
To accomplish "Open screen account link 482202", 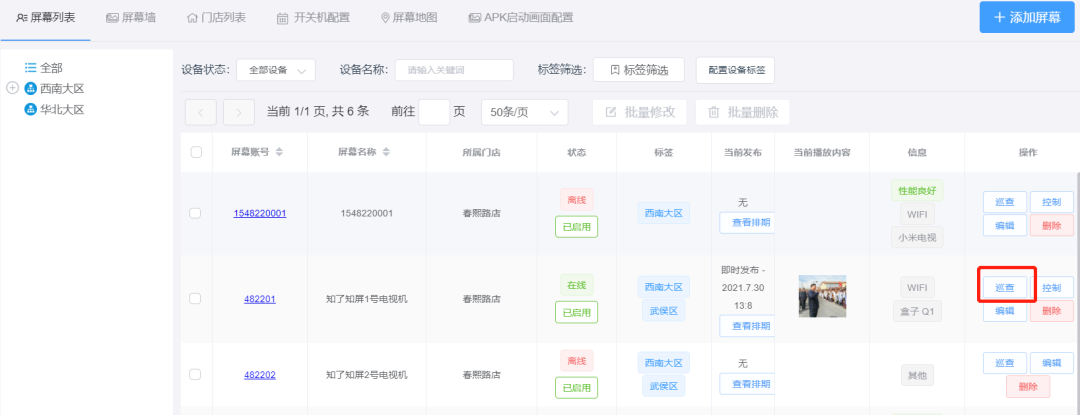I will pyautogui.click(x=260, y=374).
